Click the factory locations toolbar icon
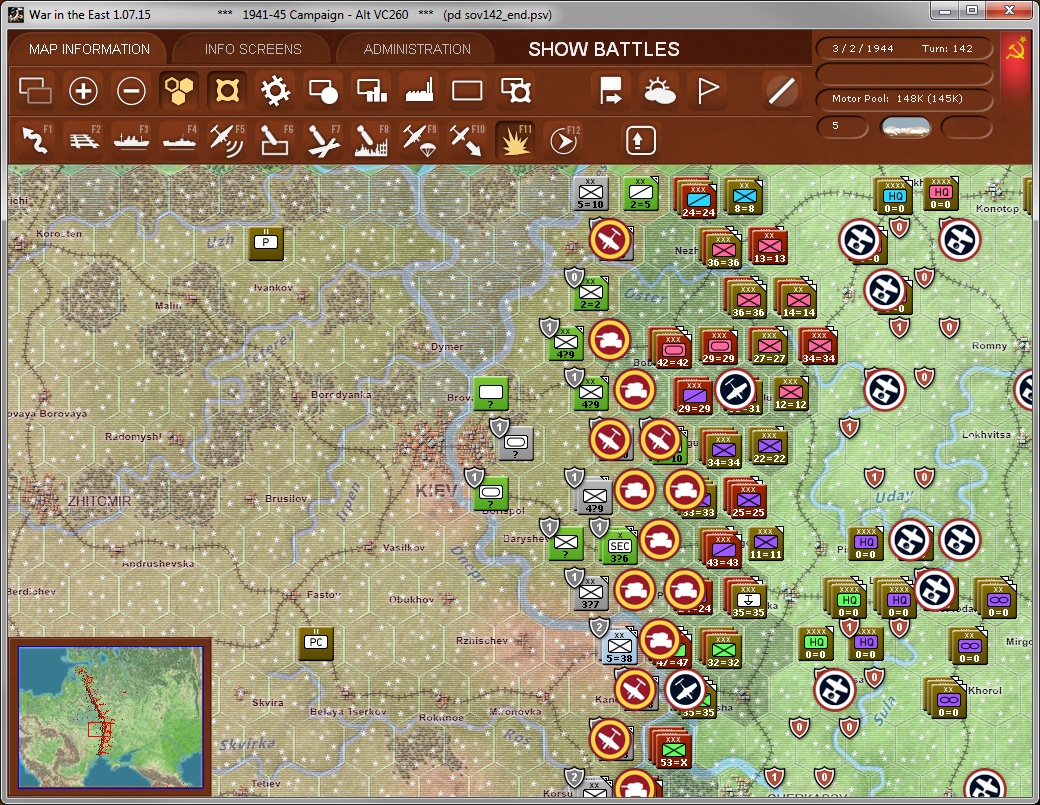 click(x=418, y=90)
